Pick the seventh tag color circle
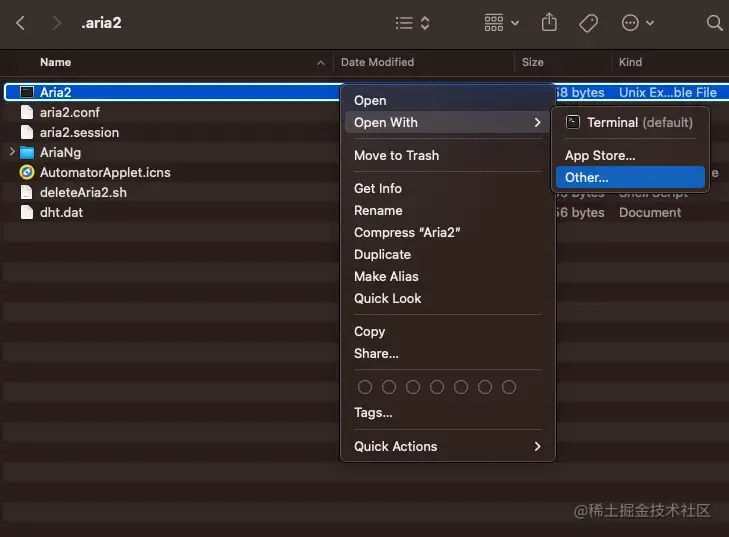The width and height of the screenshot is (729, 537). pos(509,387)
